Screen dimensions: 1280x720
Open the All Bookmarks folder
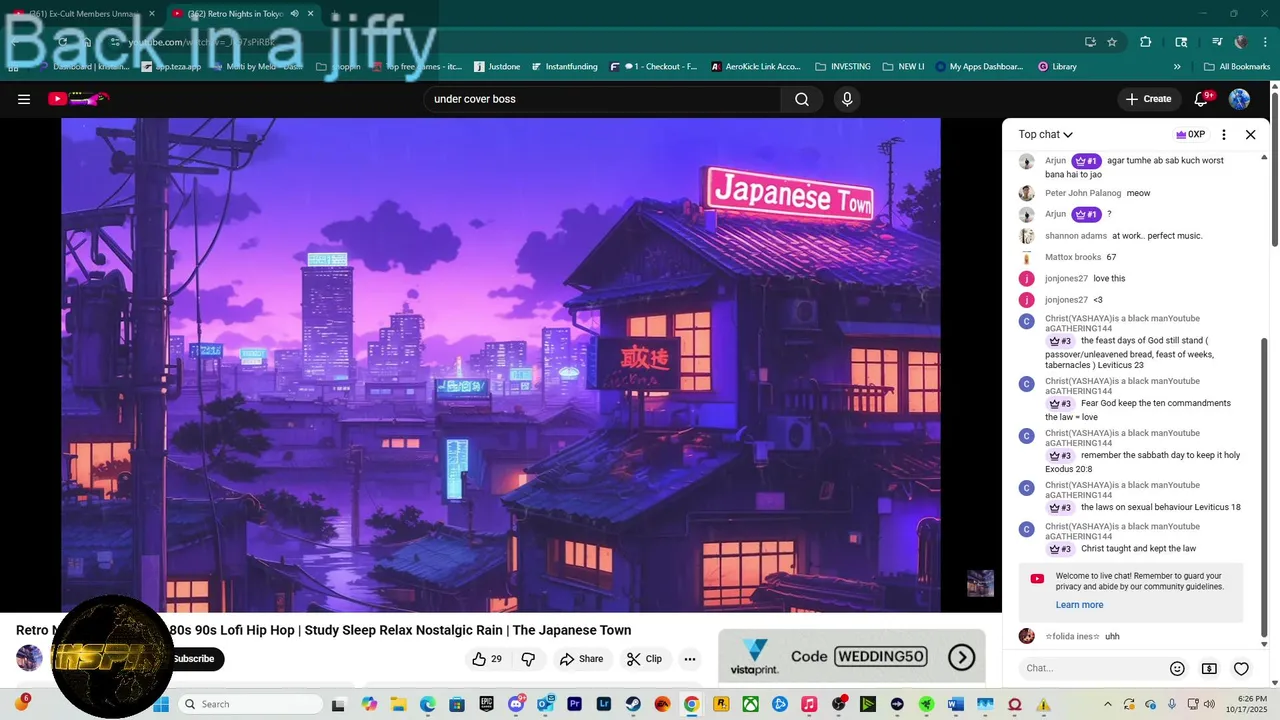(x=1237, y=67)
